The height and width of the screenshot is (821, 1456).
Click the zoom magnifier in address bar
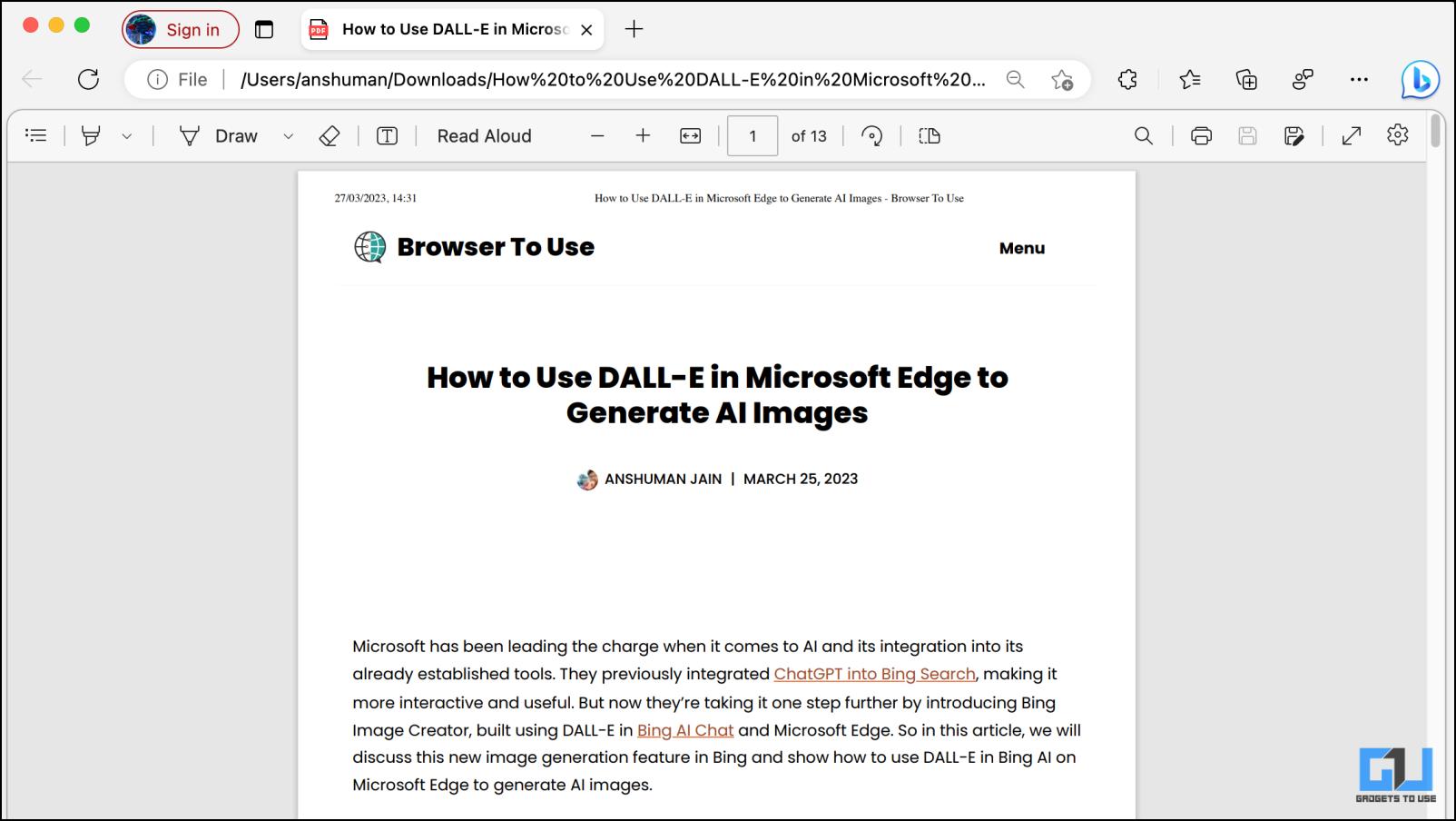tap(1016, 80)
